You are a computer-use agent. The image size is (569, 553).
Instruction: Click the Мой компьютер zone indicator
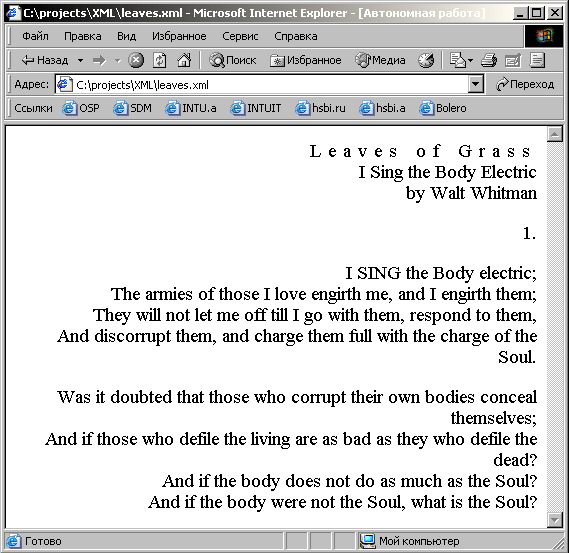(410, 541)
